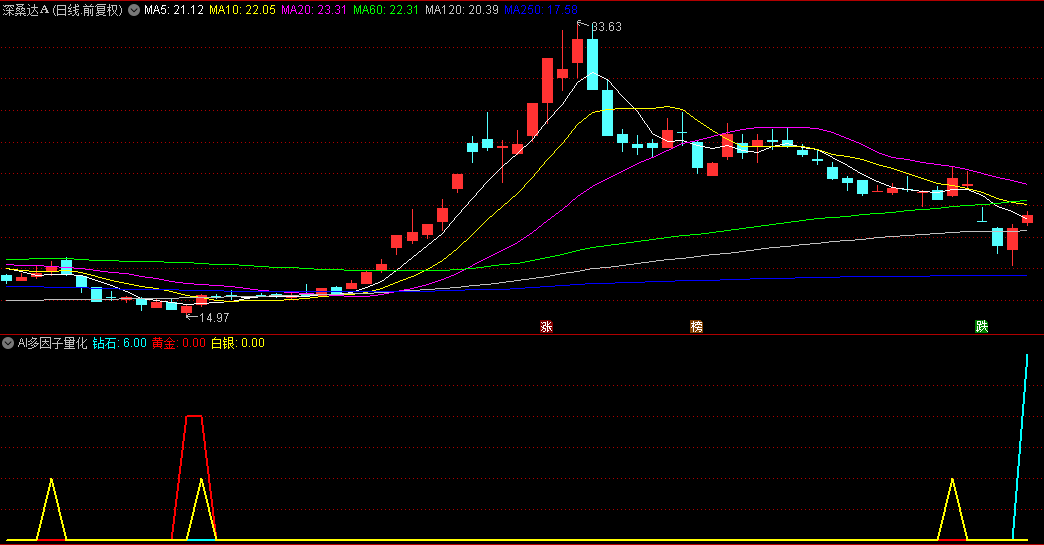Select the yellow 白银 0.00 indicator value
Screen dimensions: 1044x545
pos(237,343)
